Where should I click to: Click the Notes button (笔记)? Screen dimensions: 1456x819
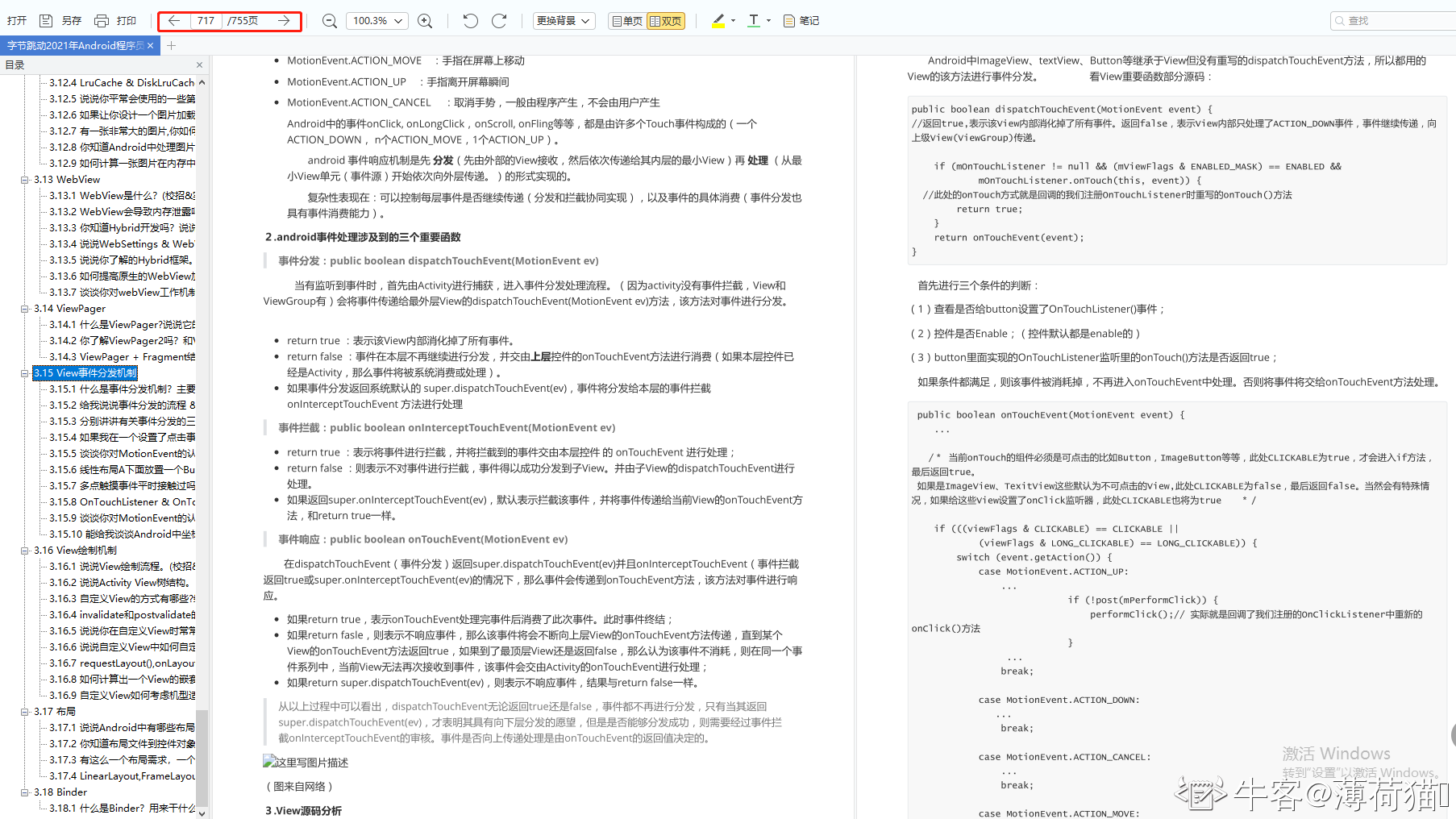[x=801, y=21]
